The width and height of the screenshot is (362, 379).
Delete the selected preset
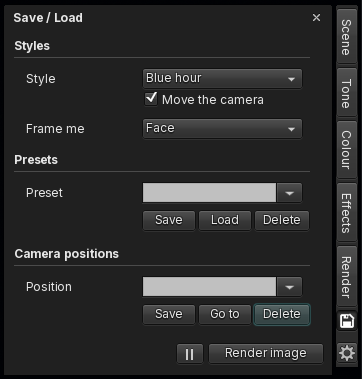[282, 220]
